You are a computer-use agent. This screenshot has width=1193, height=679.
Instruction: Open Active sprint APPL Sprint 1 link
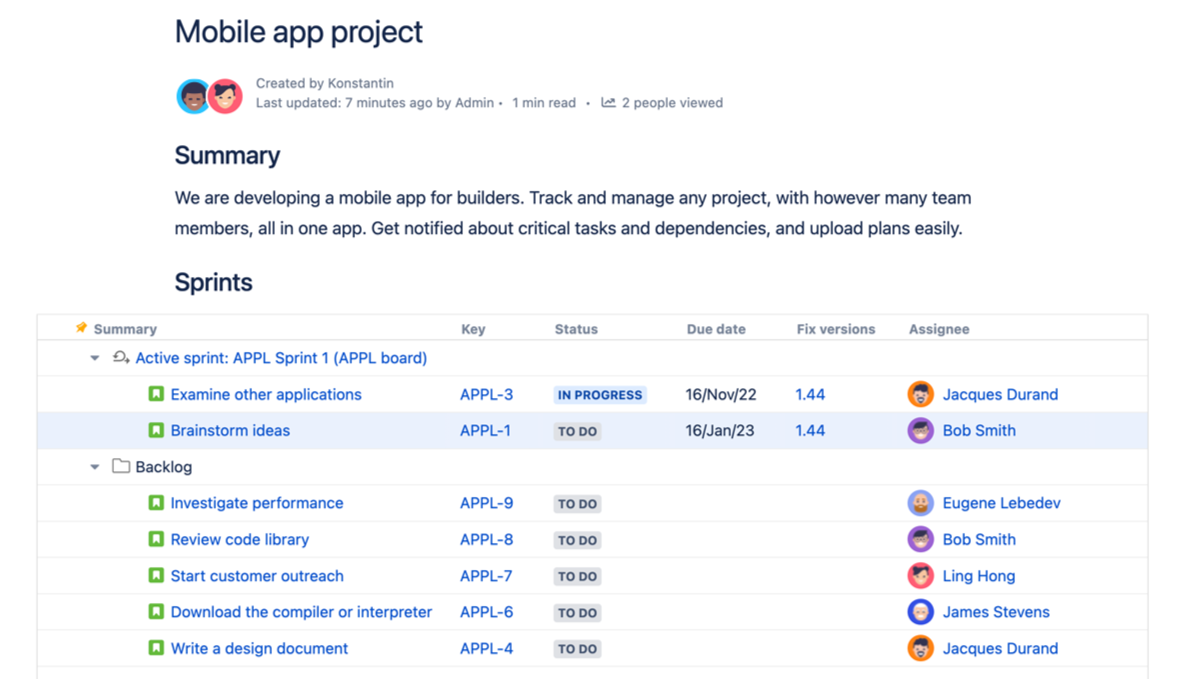(281, 358)
